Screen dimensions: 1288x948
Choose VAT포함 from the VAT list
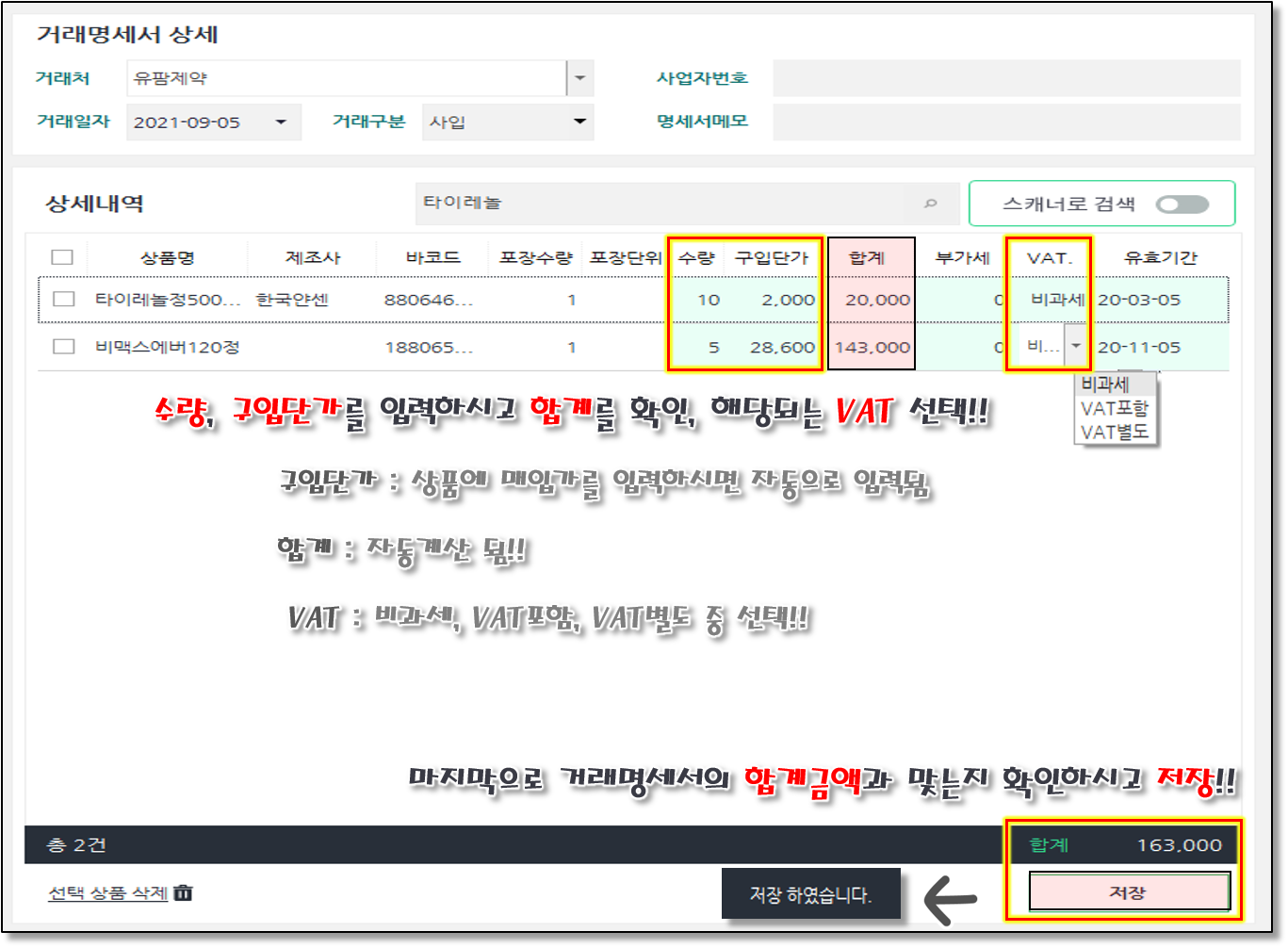tap(1114, 408)
